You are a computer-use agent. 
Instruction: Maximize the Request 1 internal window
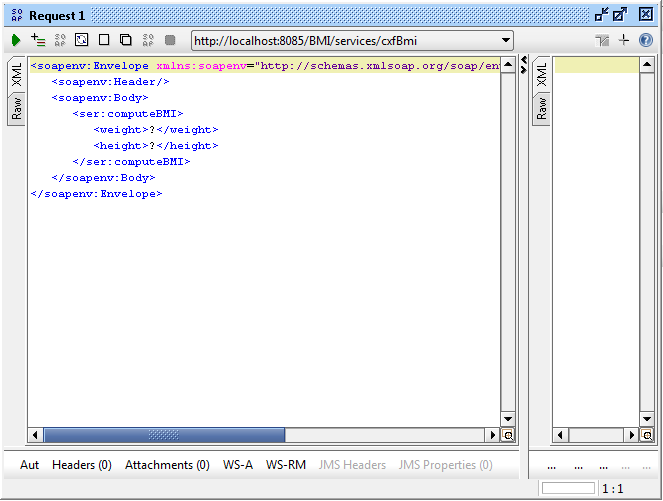pos(620,14)
